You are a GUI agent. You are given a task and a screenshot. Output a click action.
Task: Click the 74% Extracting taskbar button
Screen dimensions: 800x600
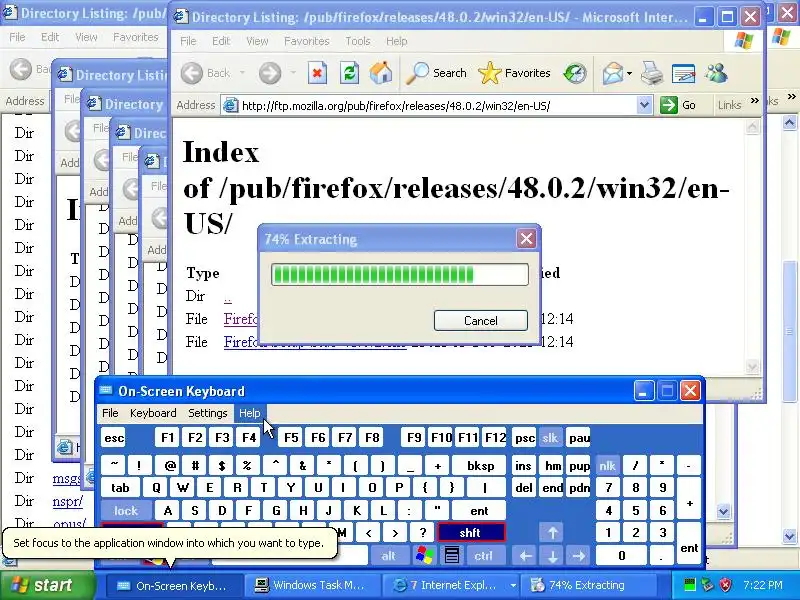tap(591, 585)
